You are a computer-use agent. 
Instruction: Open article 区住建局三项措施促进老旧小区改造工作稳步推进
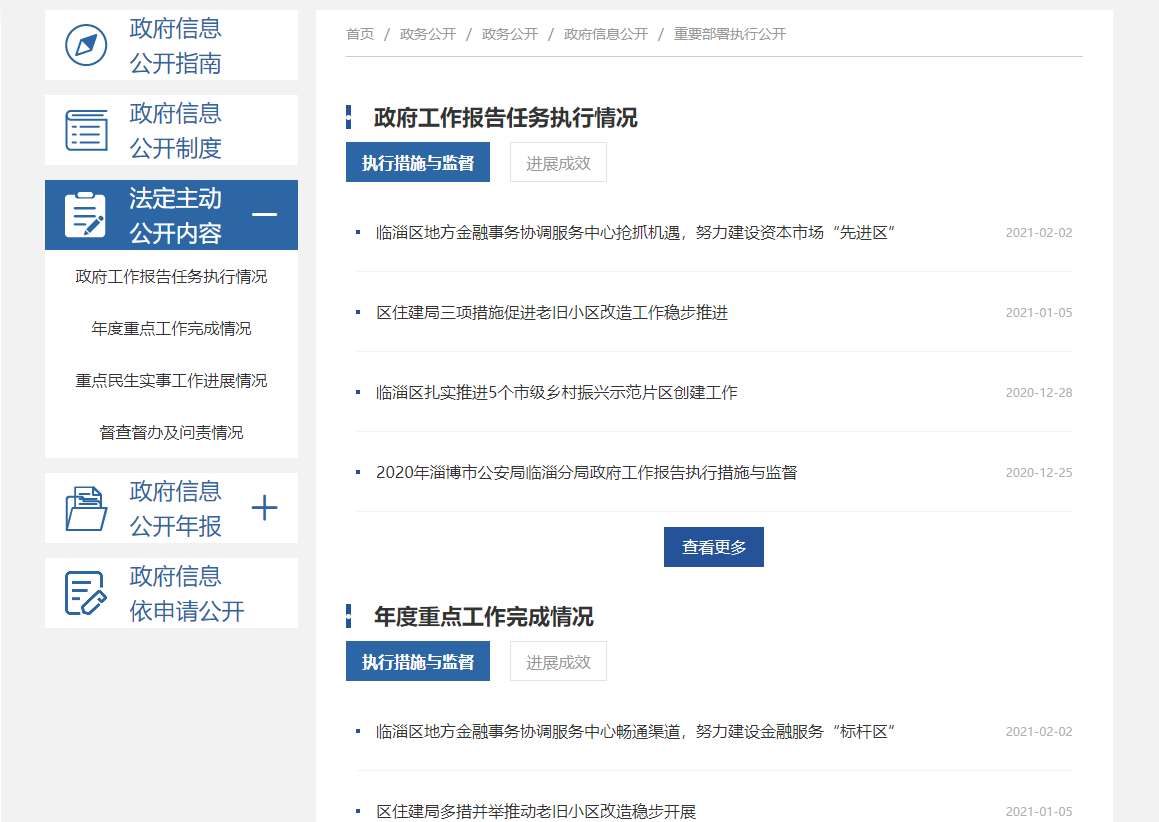pyautogui.click(x=552, y=313)
